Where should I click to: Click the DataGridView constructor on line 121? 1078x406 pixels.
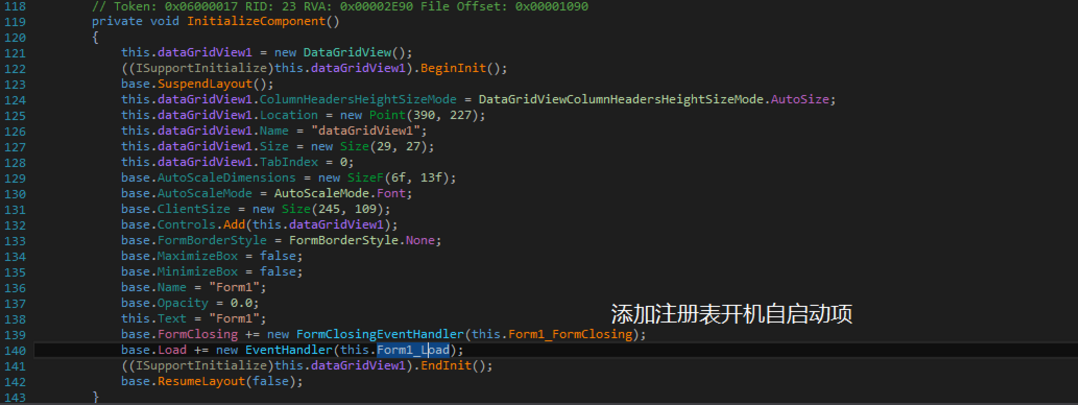coord(347,53)
